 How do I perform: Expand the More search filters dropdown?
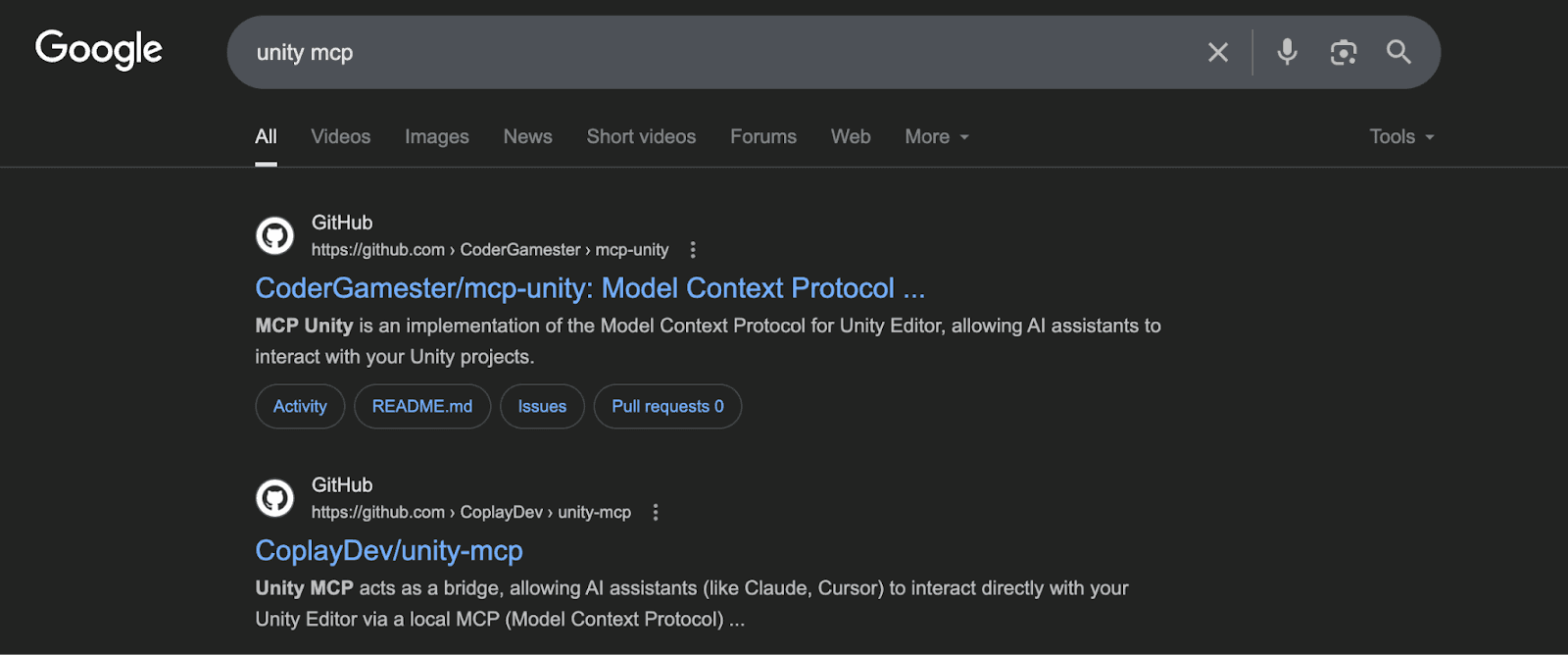pos(936,137)
